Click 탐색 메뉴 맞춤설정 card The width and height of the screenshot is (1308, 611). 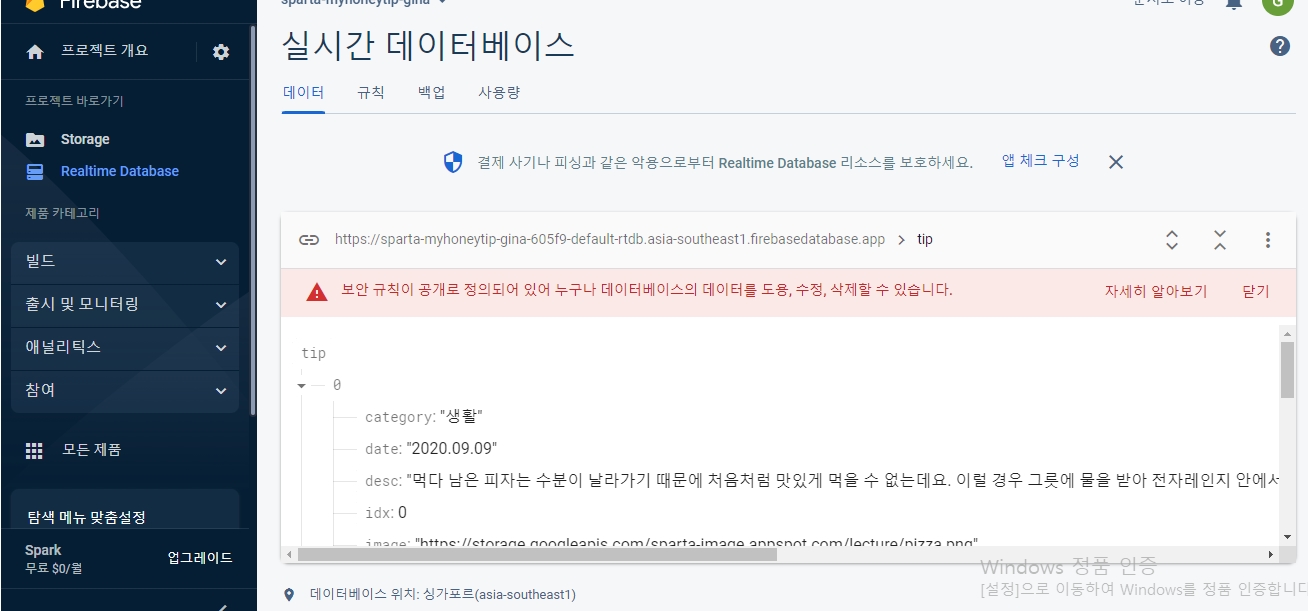pyautogui.click(x=125, y=510)
